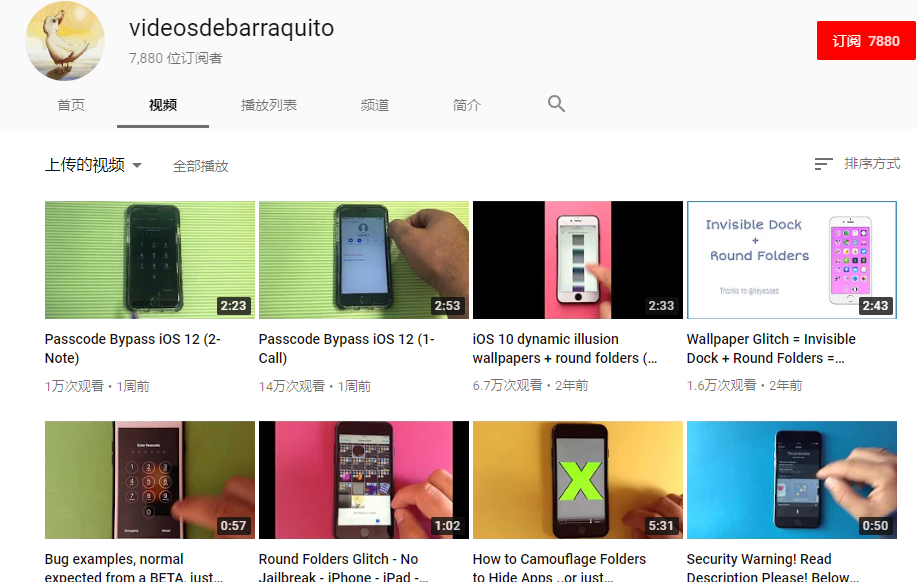The height and width of the screenshot is (582, 918).
Task: Go to the 频道 tab
Action: click(375, 105)
